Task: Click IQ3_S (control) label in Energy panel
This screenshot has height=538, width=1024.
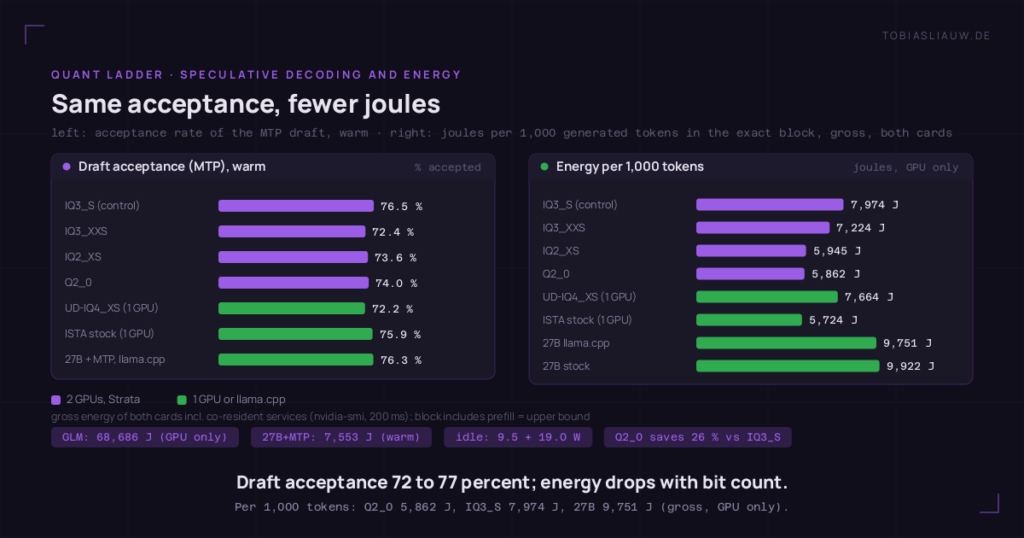Action: click(579, 205)
